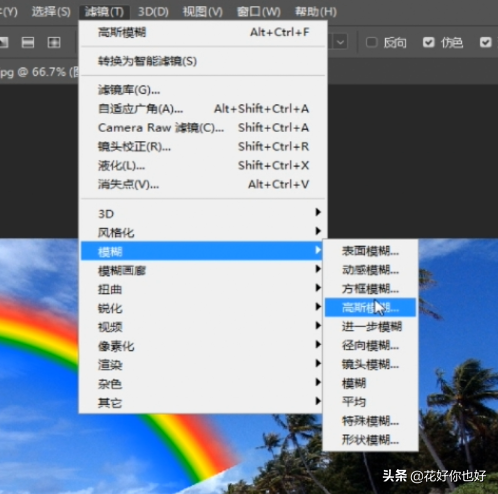Viewport: 498px width, 494px height.
Task: Click the stacked-bars gradient style icon
Action: point(28,43)
